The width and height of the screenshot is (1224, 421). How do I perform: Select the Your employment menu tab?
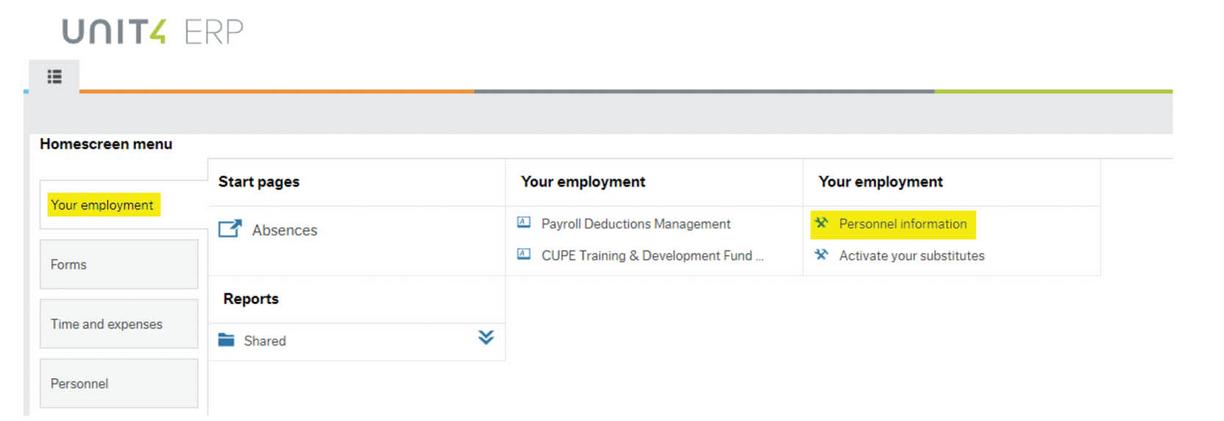[x=102, y=205]
